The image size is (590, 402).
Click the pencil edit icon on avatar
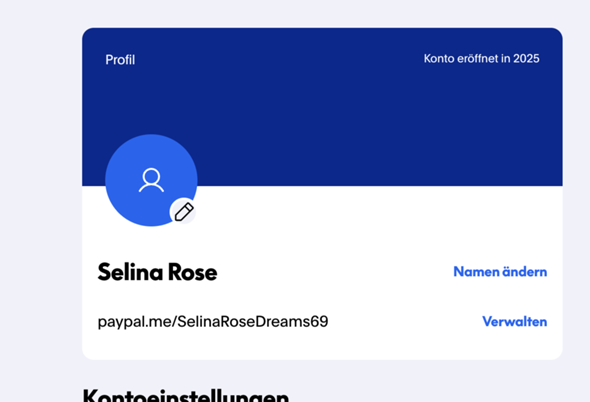183,212
